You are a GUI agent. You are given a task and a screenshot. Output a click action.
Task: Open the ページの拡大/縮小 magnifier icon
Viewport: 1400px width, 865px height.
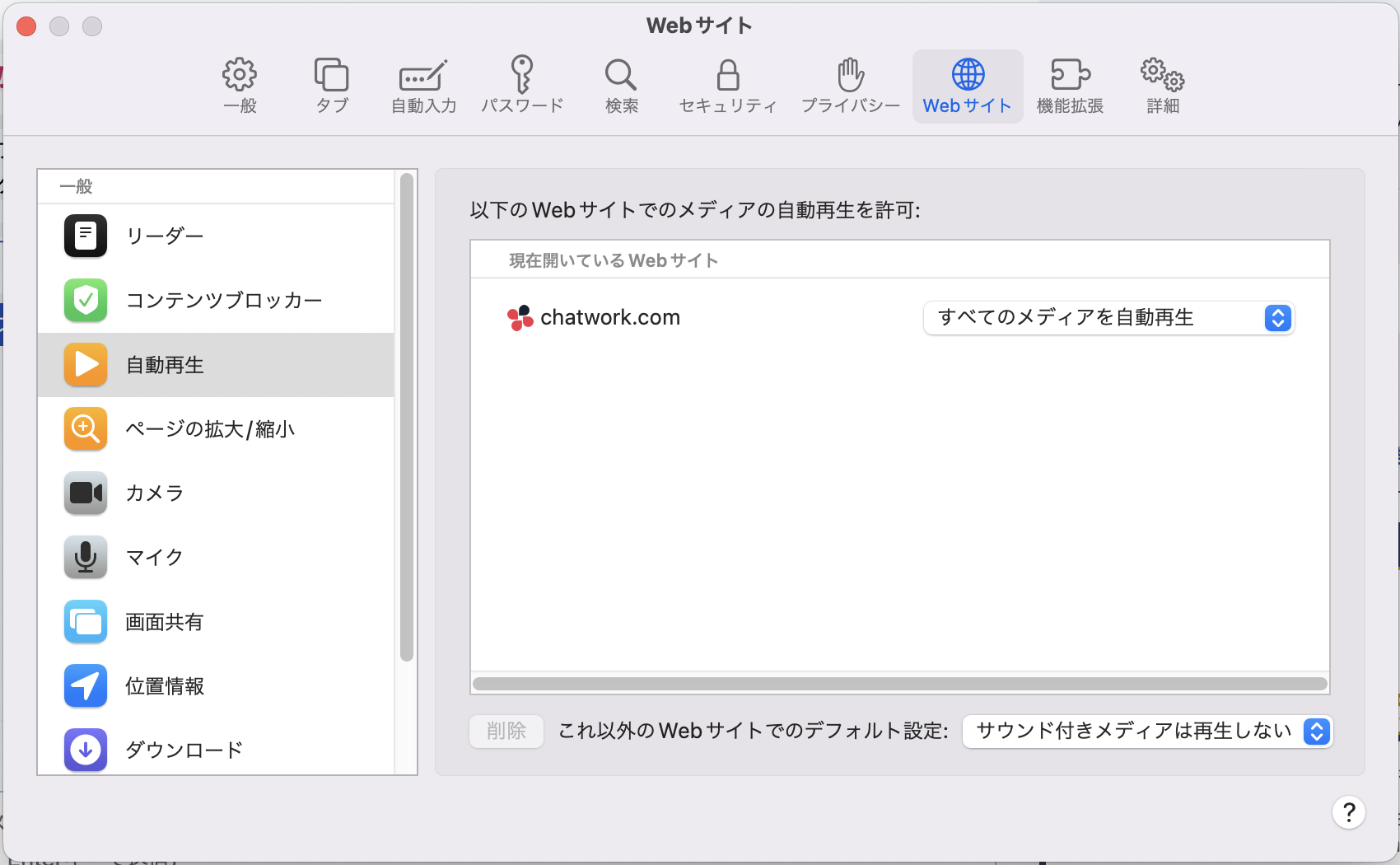[x=85, y=429]
